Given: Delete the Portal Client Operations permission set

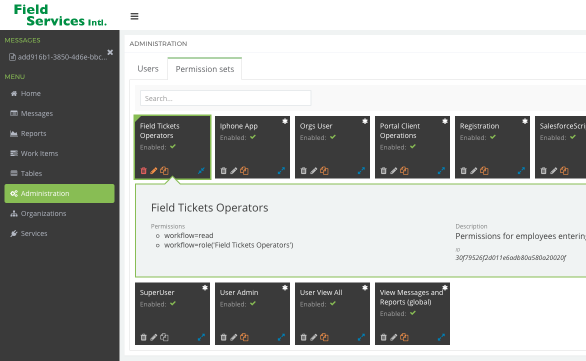Looking at the screenshot, I should point(383,171).
